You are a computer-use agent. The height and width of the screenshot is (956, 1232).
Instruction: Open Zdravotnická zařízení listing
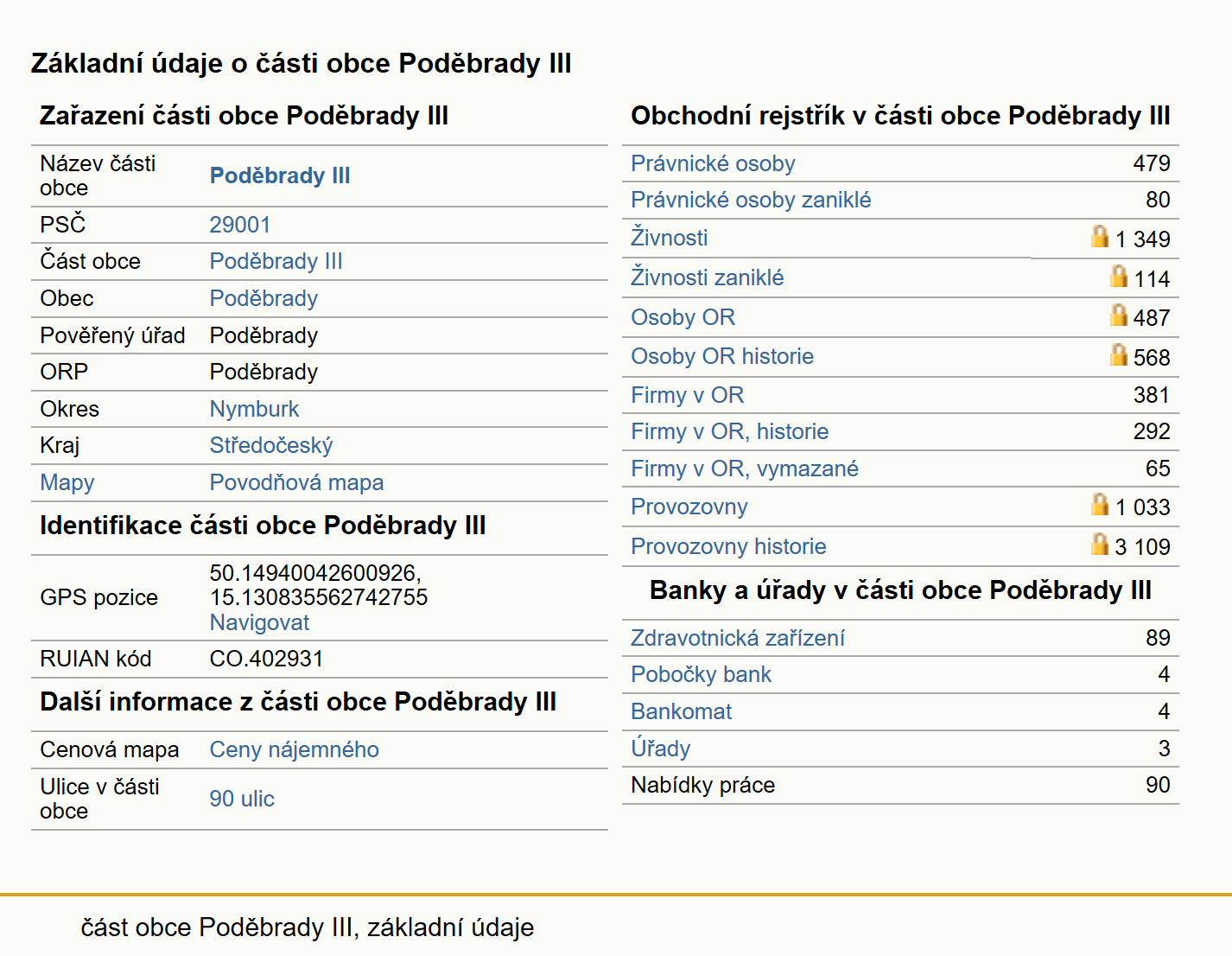tap(738, 638)
